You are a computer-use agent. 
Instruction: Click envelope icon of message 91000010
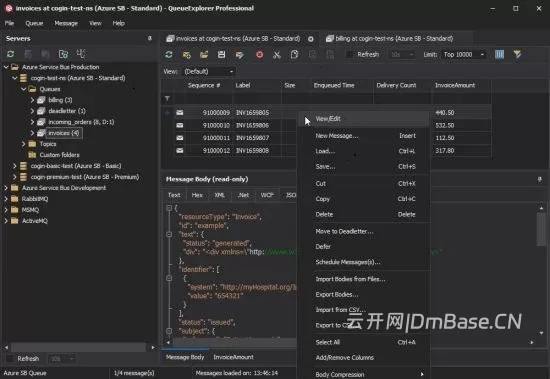point(180,125)
